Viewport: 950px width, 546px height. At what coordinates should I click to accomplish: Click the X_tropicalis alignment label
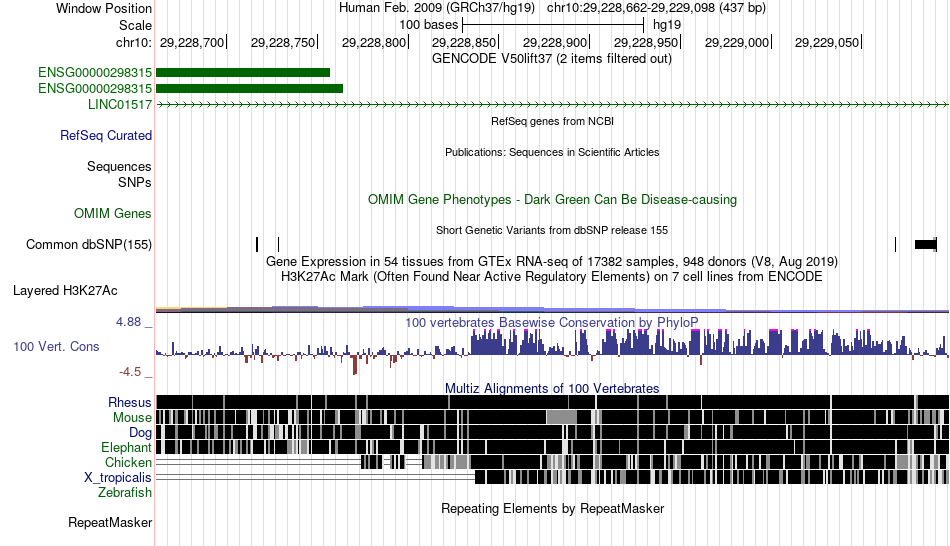click(x=118, y=478)
